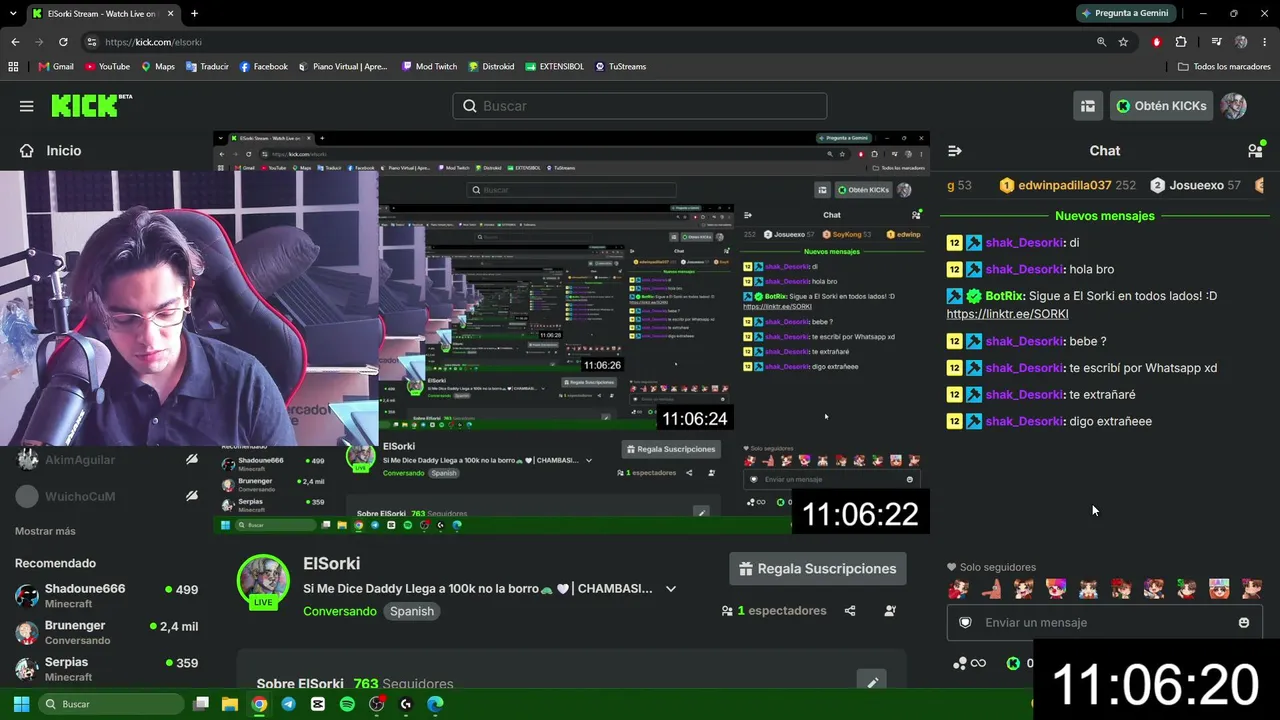Open the Google apps grid in bookmarks bar
The image size is (1280, 720).
point(13,67)
